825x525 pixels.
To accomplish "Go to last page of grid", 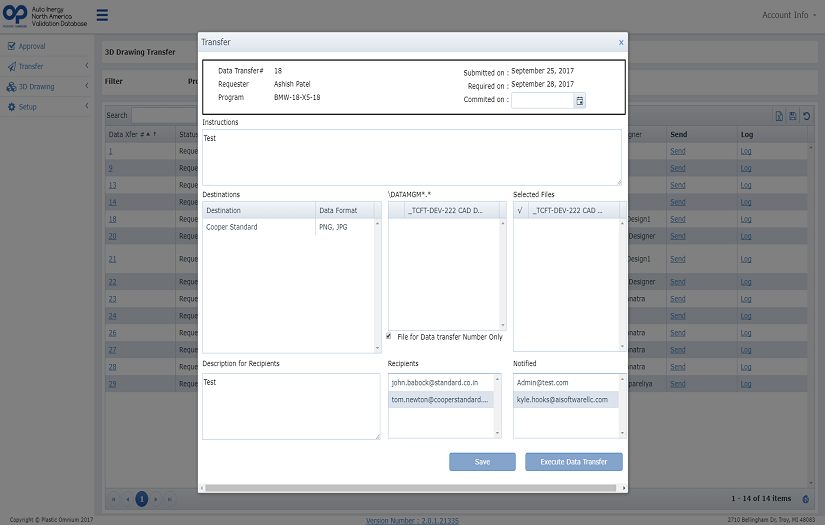I will (x=169, y=499).
